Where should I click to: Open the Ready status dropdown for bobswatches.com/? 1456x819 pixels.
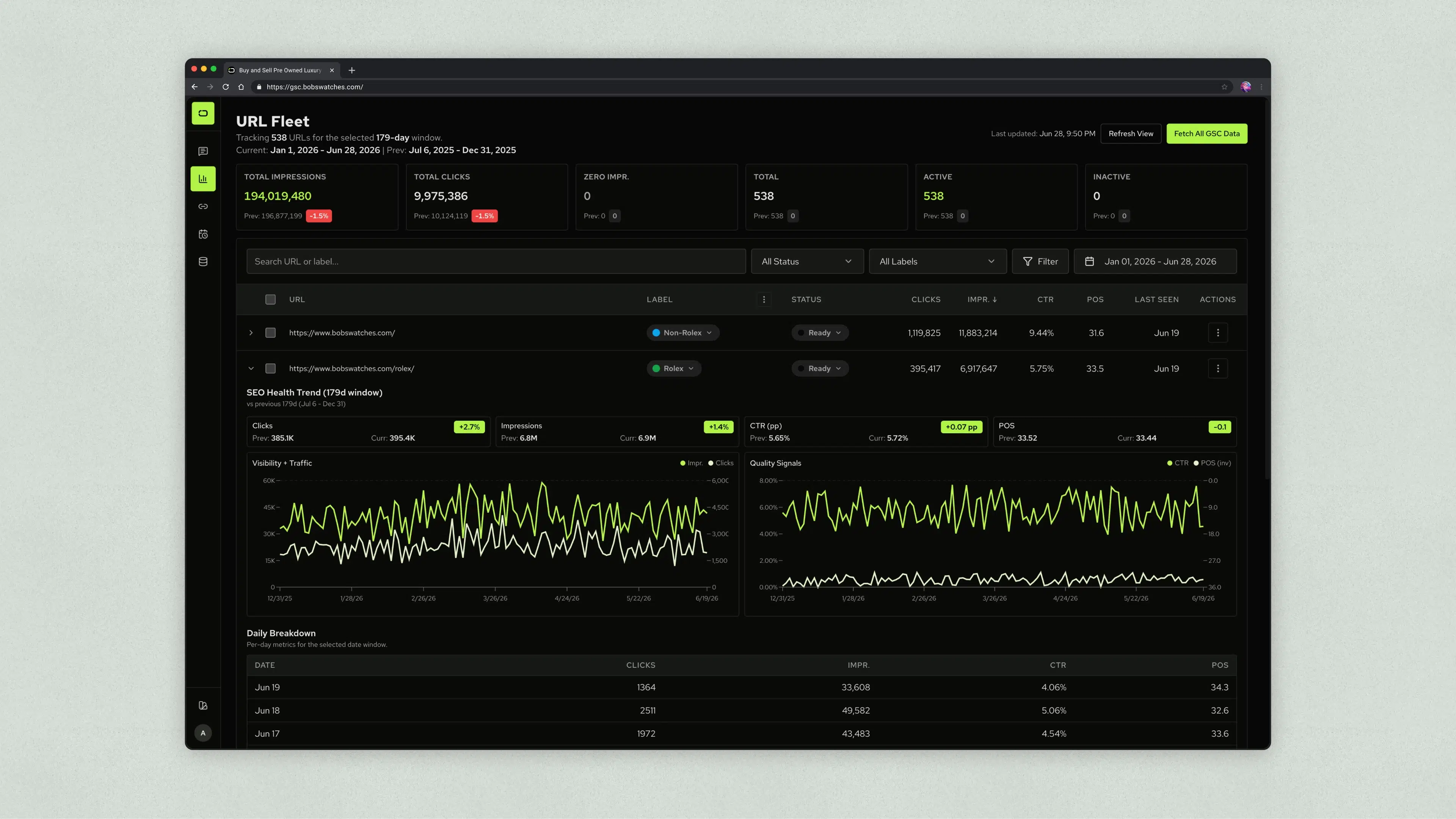point(819,333)
